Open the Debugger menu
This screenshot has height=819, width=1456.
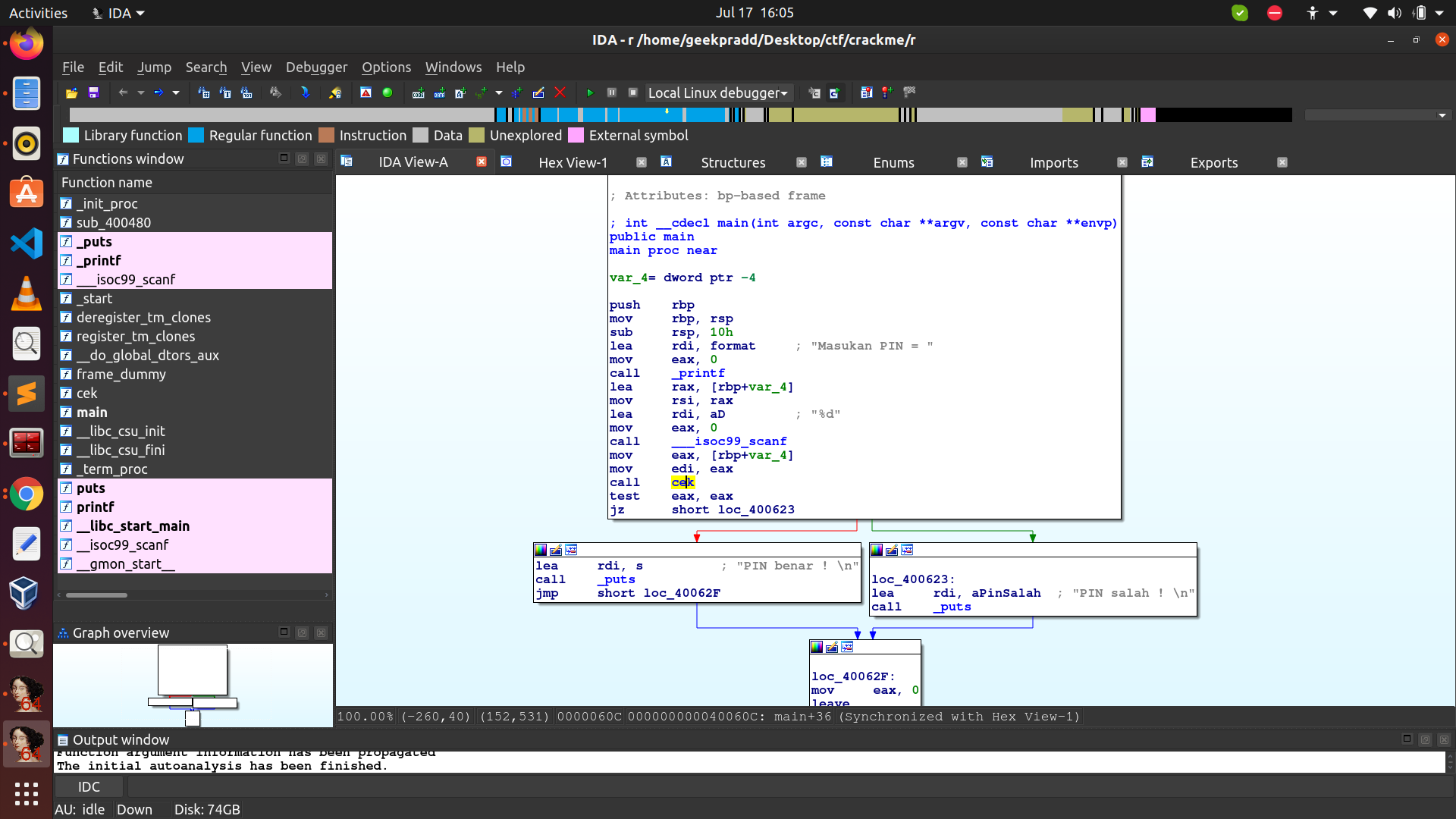click(316, 67)
